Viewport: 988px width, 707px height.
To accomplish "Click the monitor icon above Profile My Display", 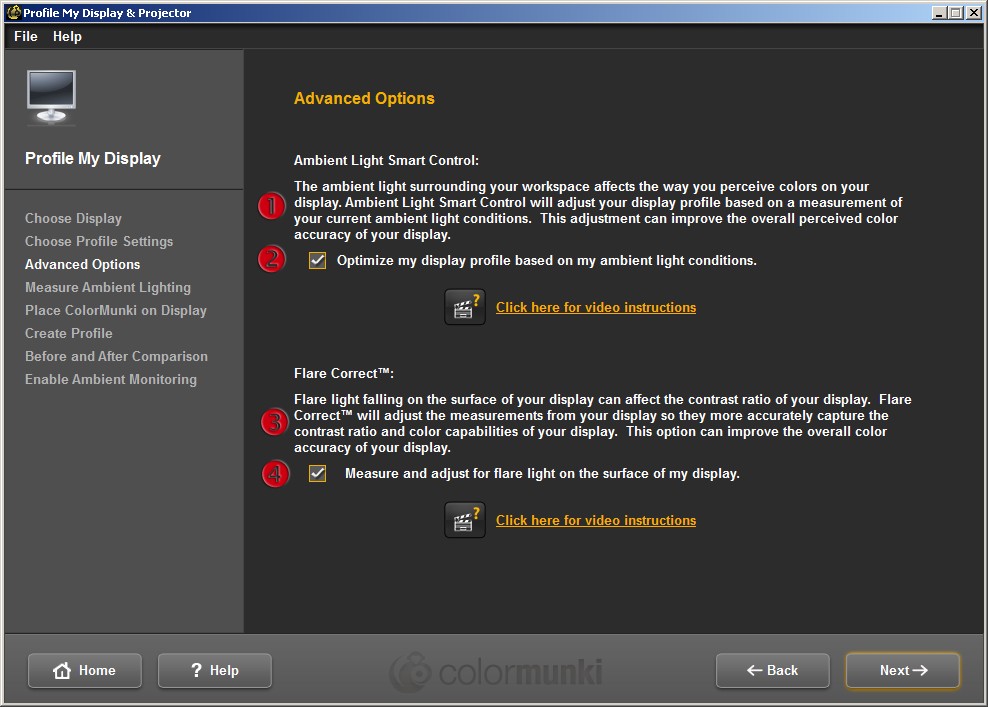I will (x=51, y=98).
